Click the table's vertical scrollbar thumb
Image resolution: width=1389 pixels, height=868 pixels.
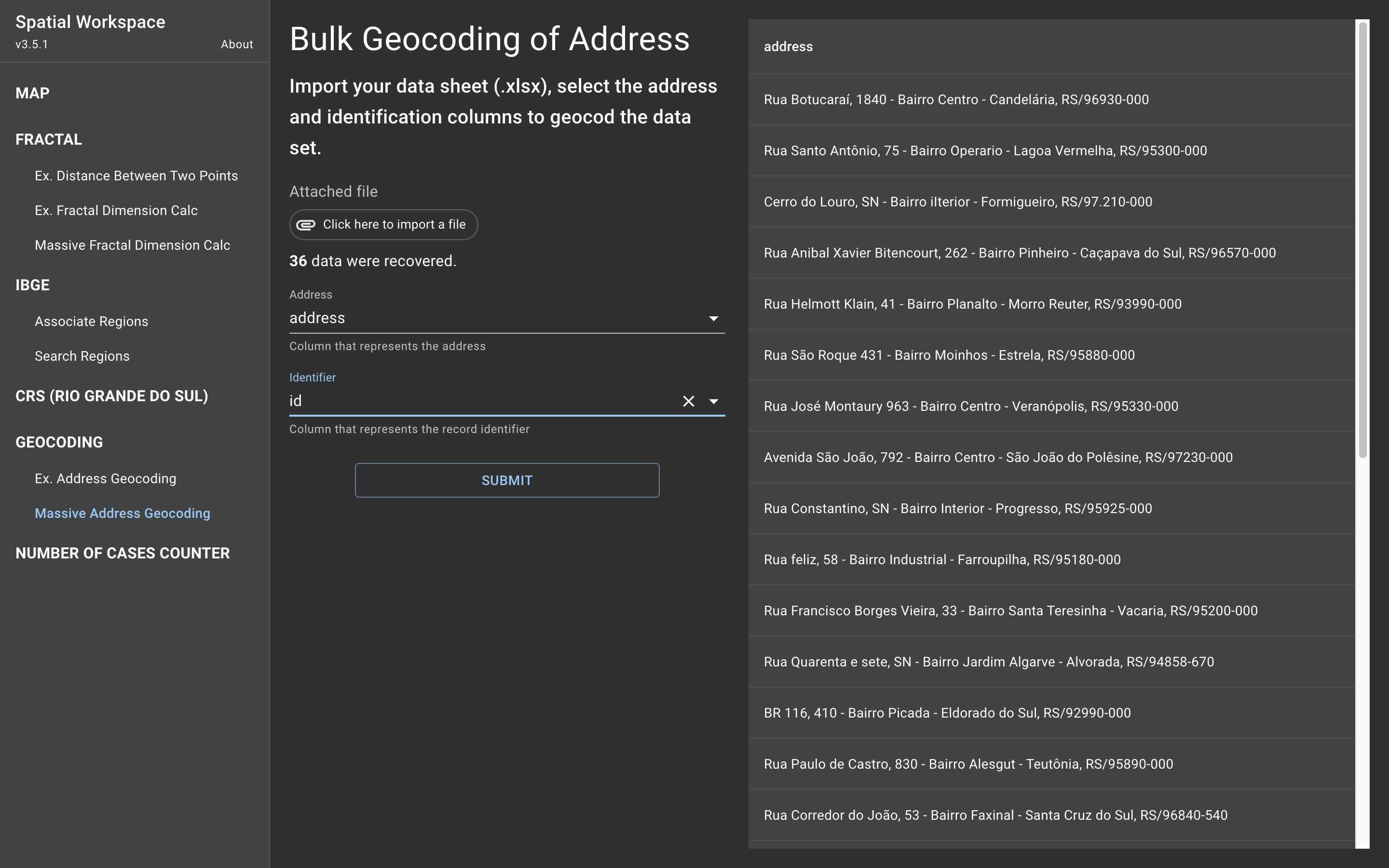click(1362, 241)
